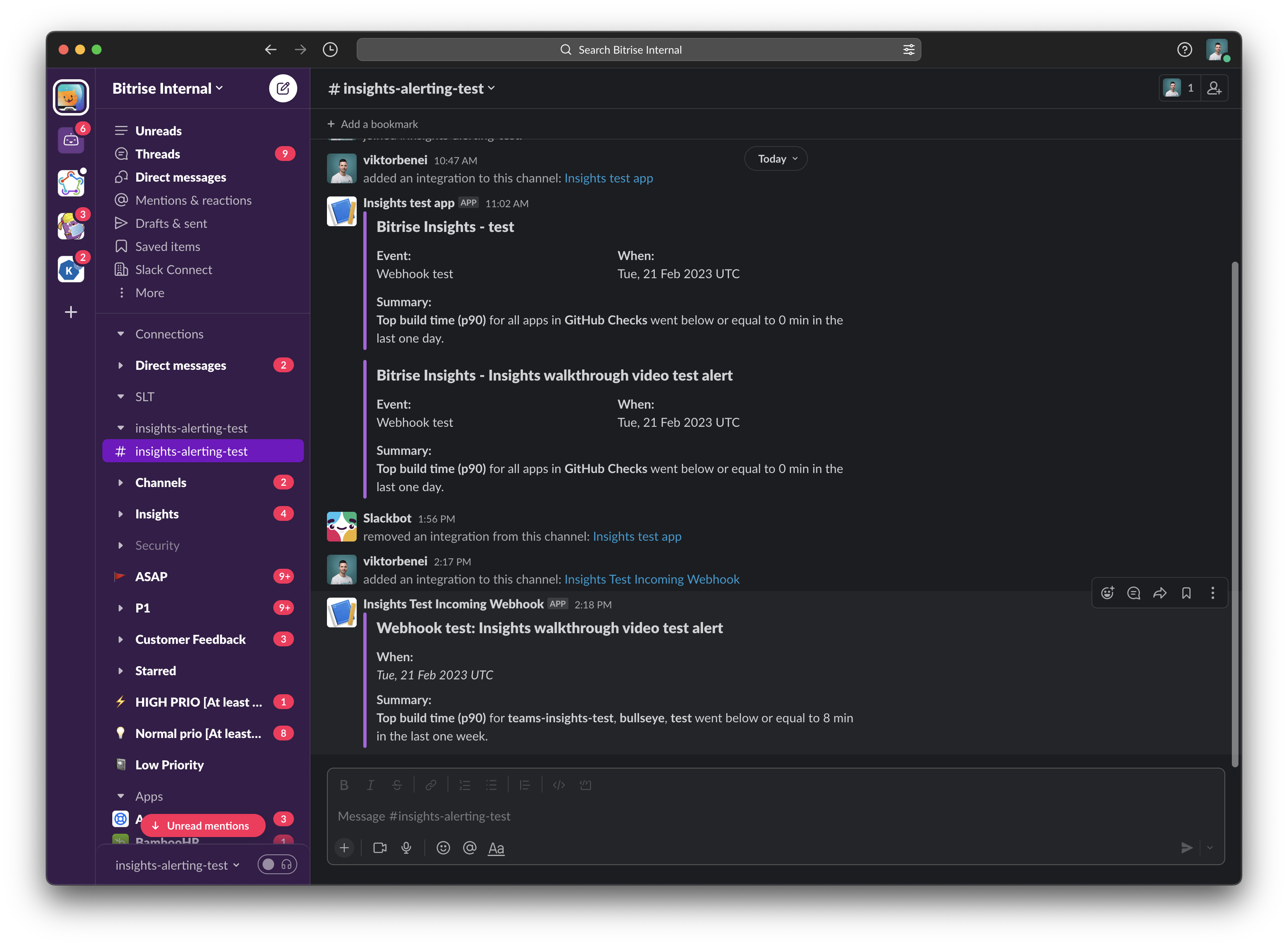
Task: Go back with the left arrow
Action: (x=270, y=50)
